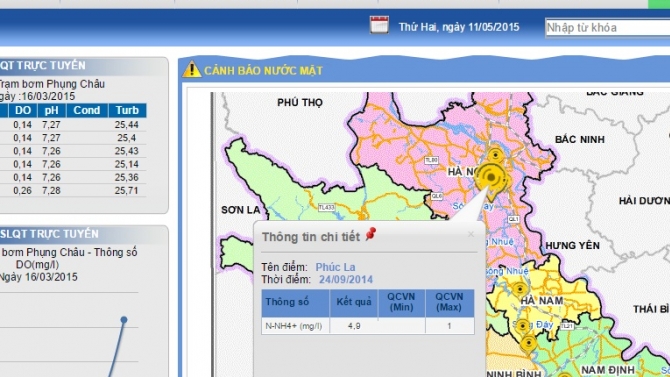Select the turbidity value '25,44'
670x377 pixels.
click(x=126, y=125)
